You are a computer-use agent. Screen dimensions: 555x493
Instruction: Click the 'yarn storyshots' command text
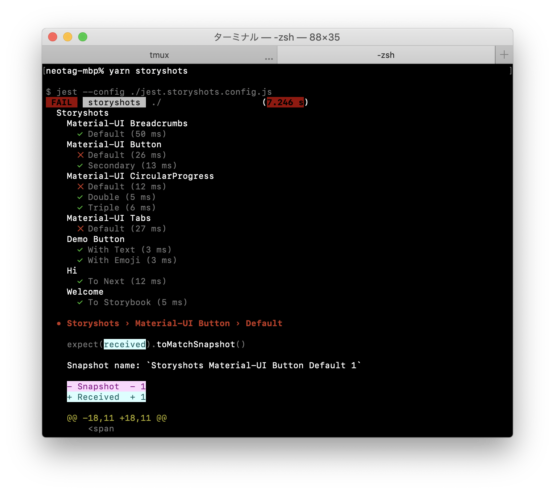148,71
